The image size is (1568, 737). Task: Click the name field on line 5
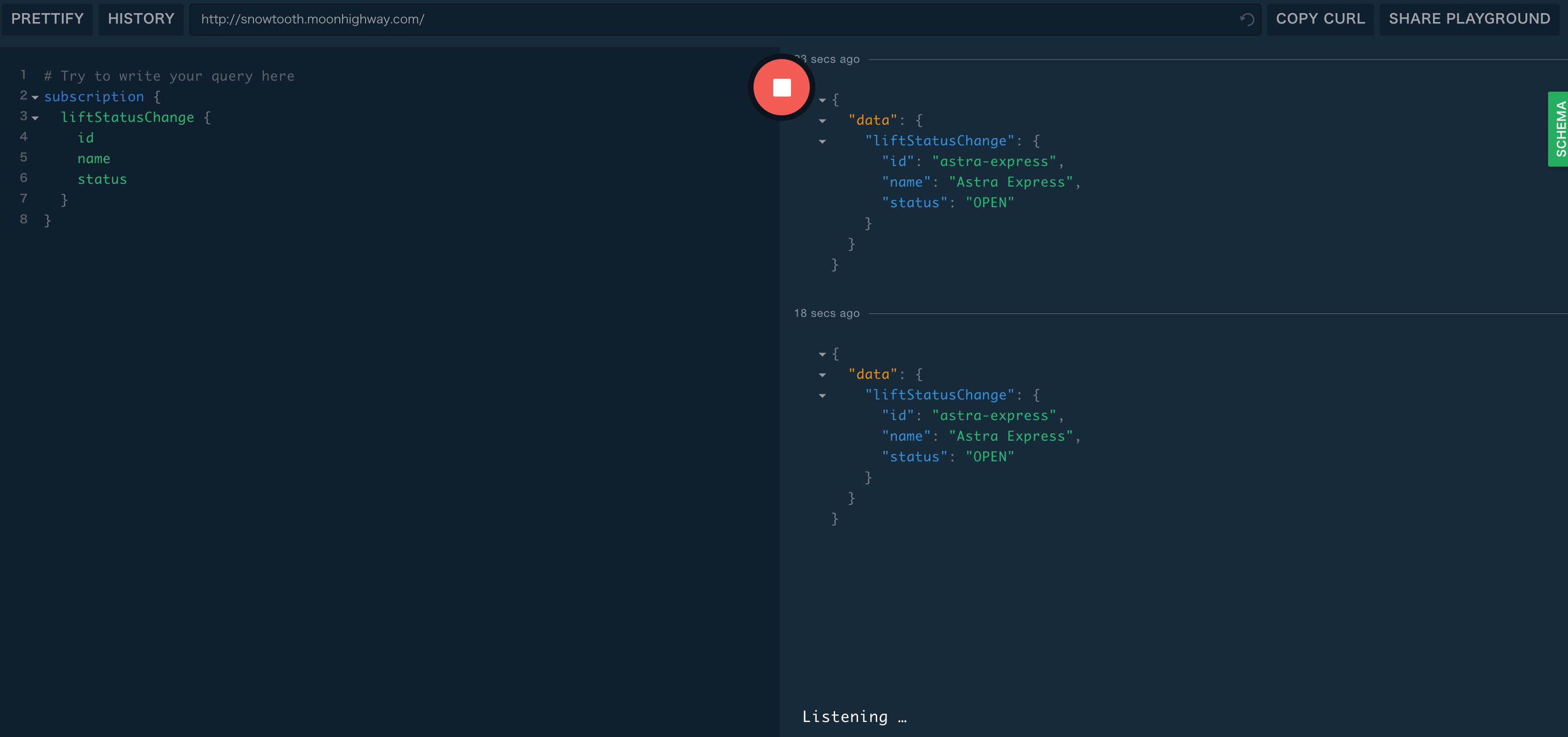pyautogui.click(x=94, y=158)
